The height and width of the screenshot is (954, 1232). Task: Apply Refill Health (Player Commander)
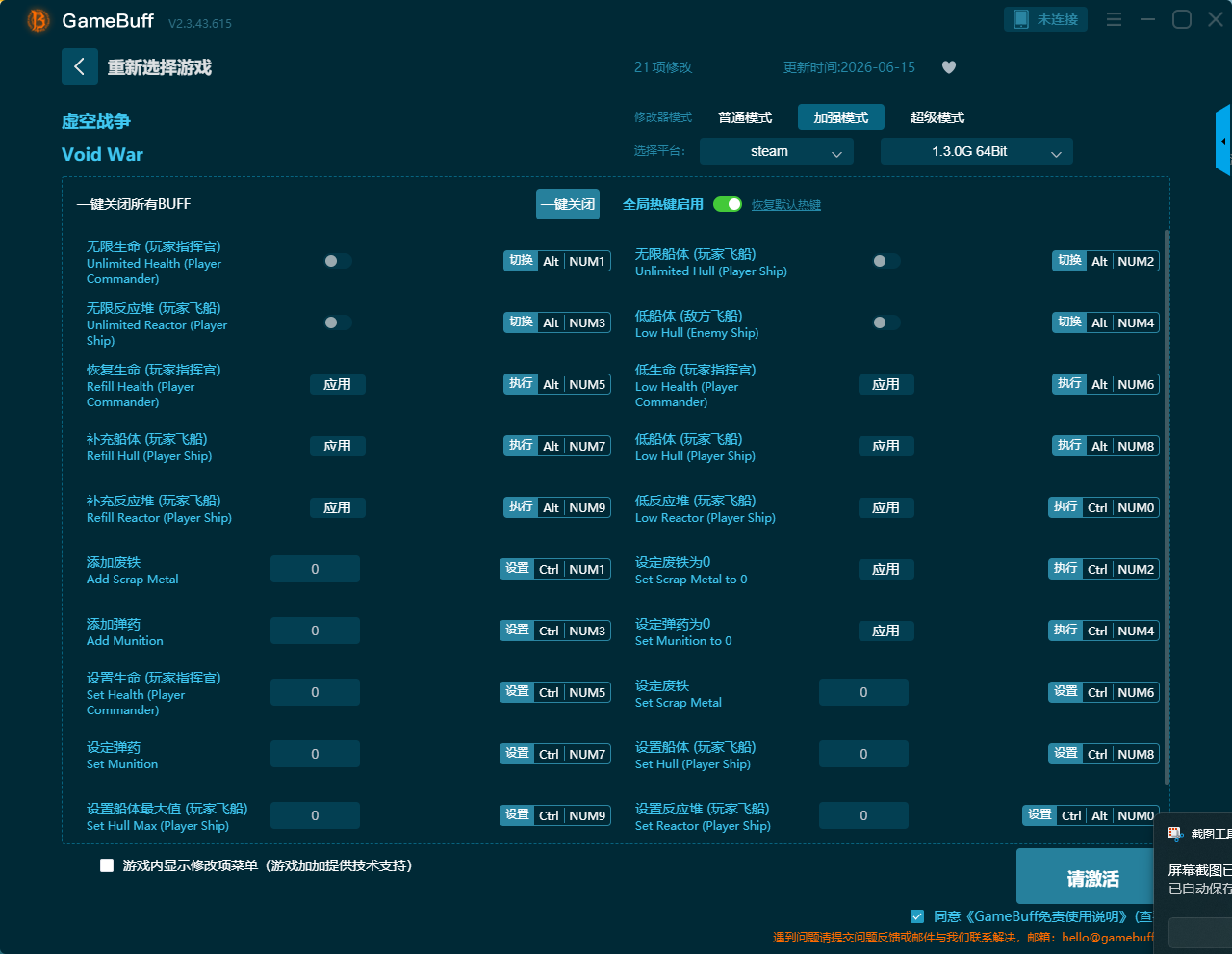338,384
